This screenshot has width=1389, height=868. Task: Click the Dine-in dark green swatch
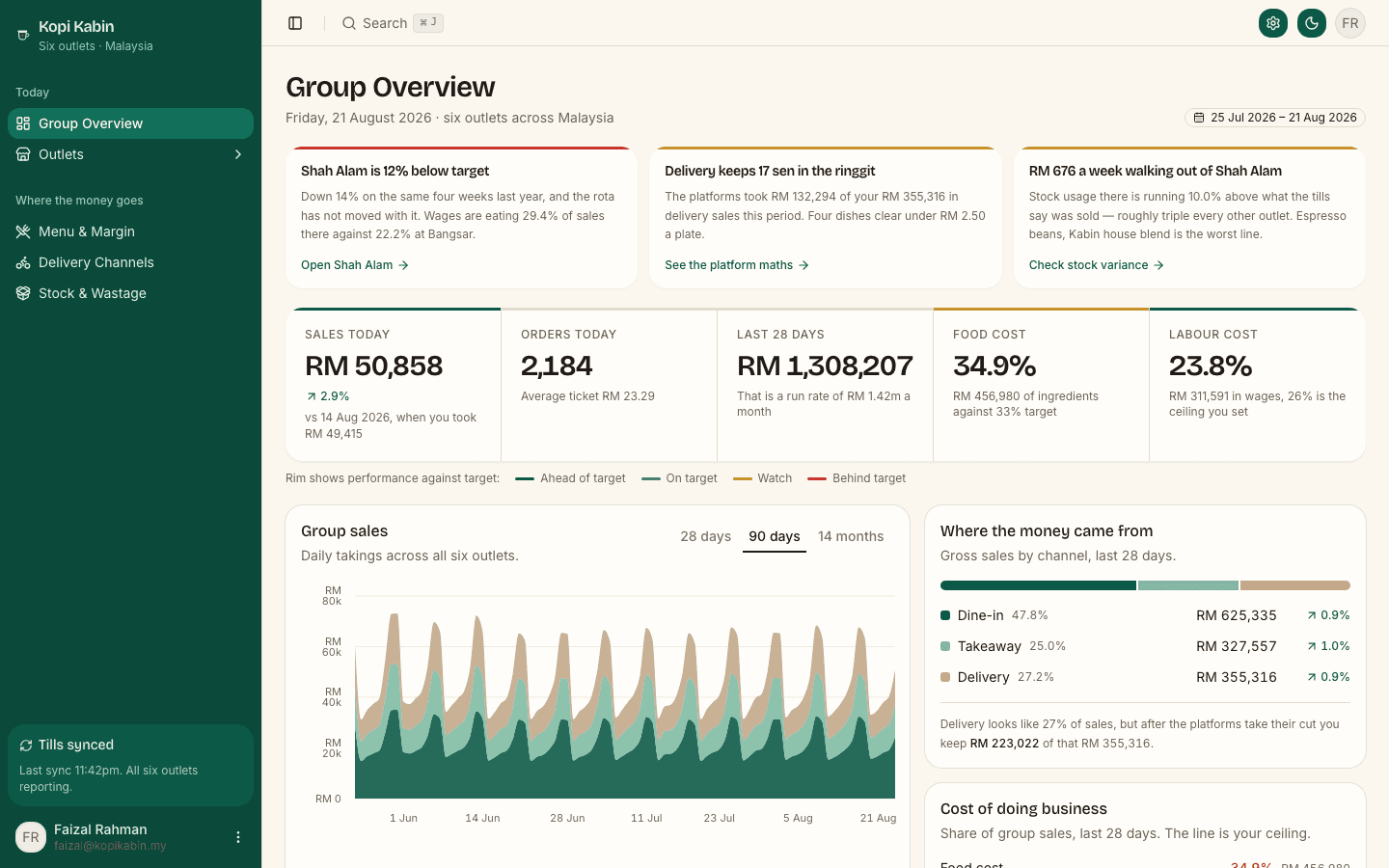945,615
